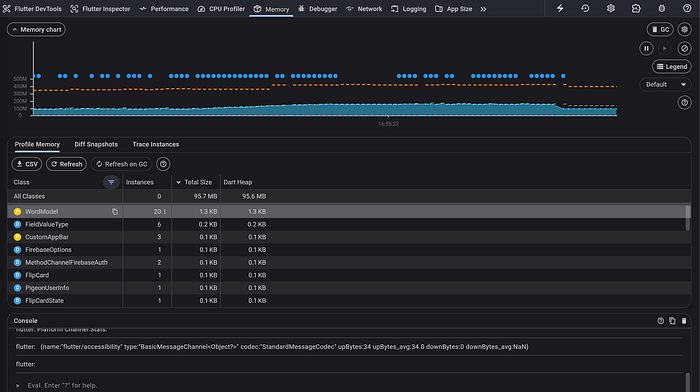Image resolution: width=700 pixels, height=392 pixels.
Task: Open the App Size tab
Action: point(454,9)
